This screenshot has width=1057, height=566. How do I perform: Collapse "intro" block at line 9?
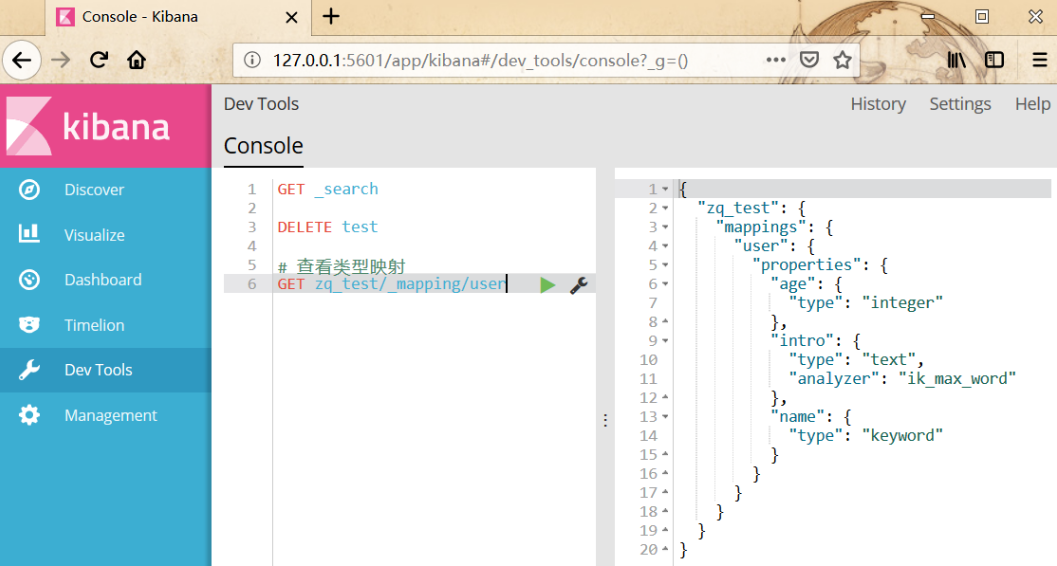665,341
